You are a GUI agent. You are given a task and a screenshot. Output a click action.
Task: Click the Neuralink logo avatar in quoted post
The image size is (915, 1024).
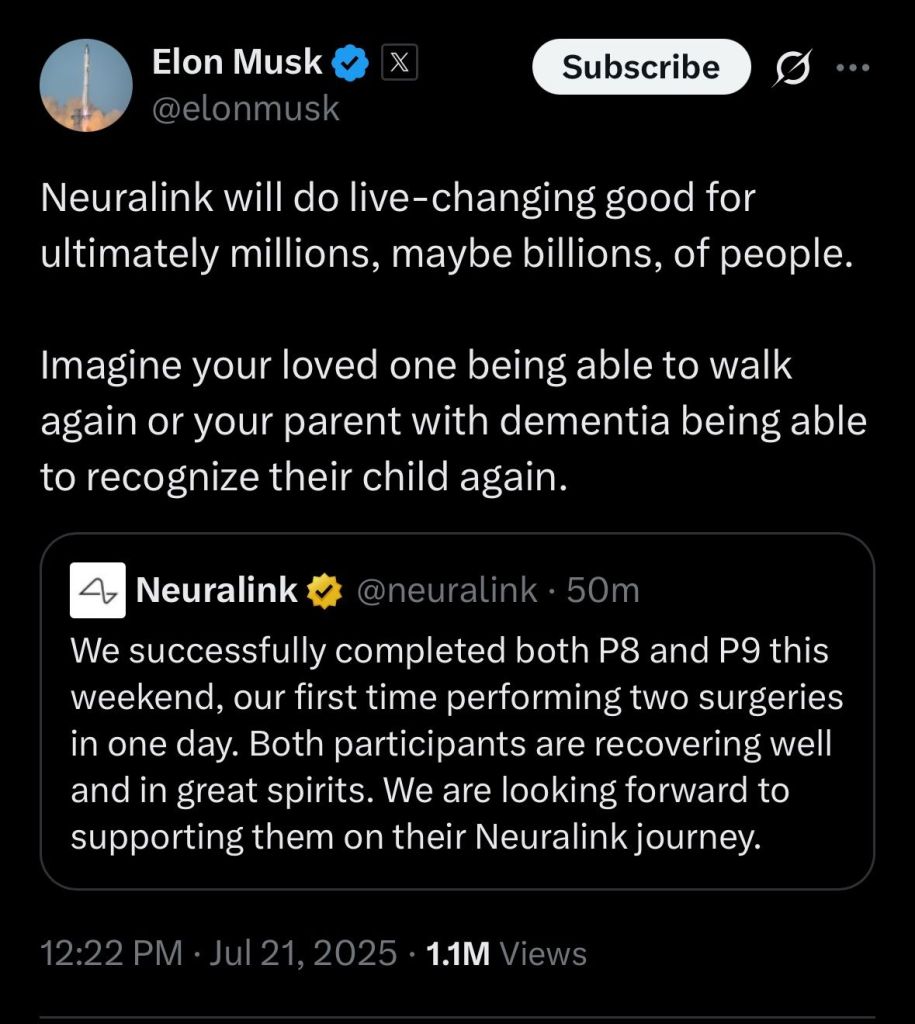[x=97, y=590]
